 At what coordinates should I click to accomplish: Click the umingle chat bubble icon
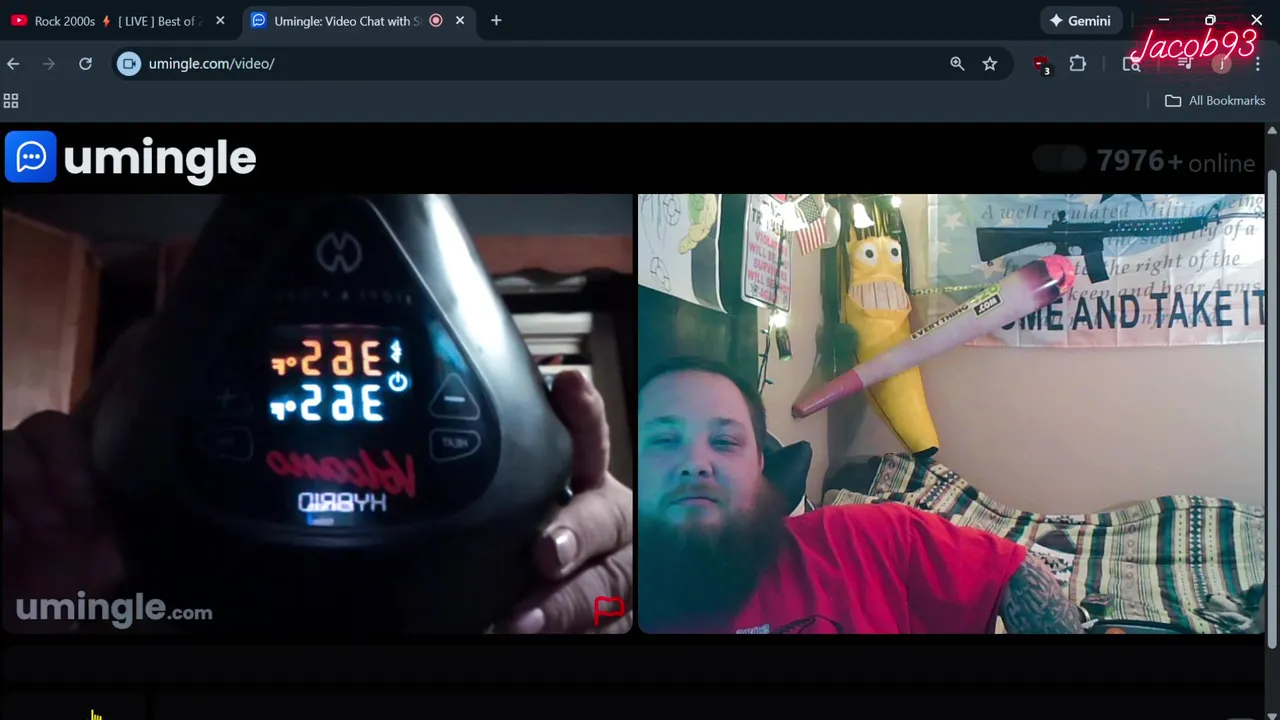tap(30, 157)
